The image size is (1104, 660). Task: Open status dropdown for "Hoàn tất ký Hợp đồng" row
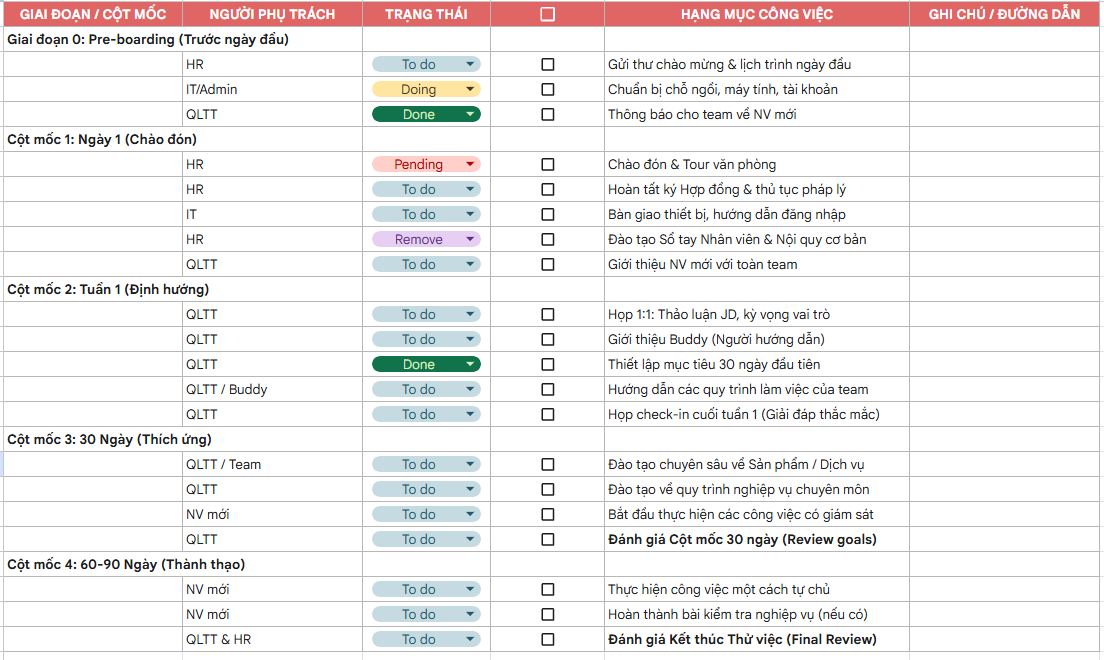tap(470, 189)
